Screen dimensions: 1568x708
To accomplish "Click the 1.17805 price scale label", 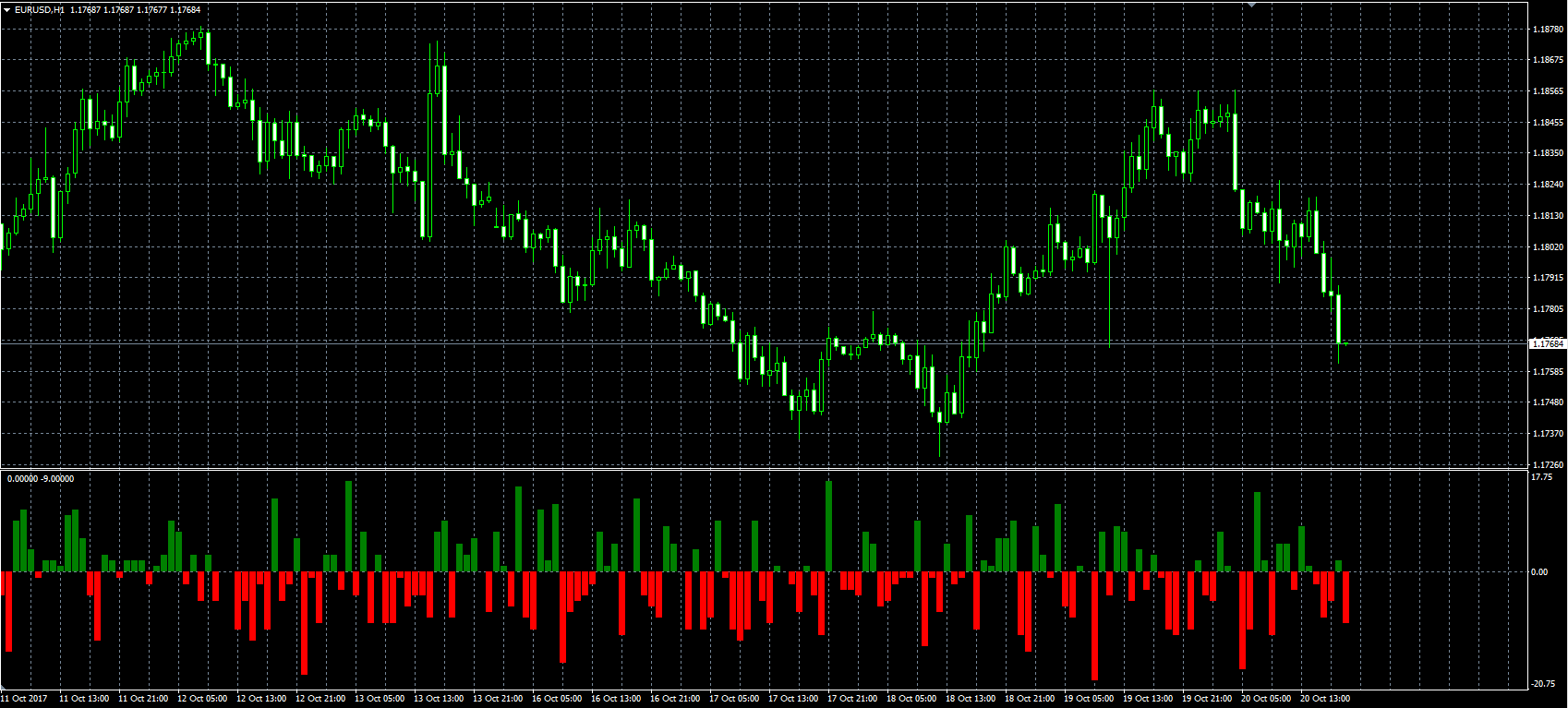I will [1548, 309].
